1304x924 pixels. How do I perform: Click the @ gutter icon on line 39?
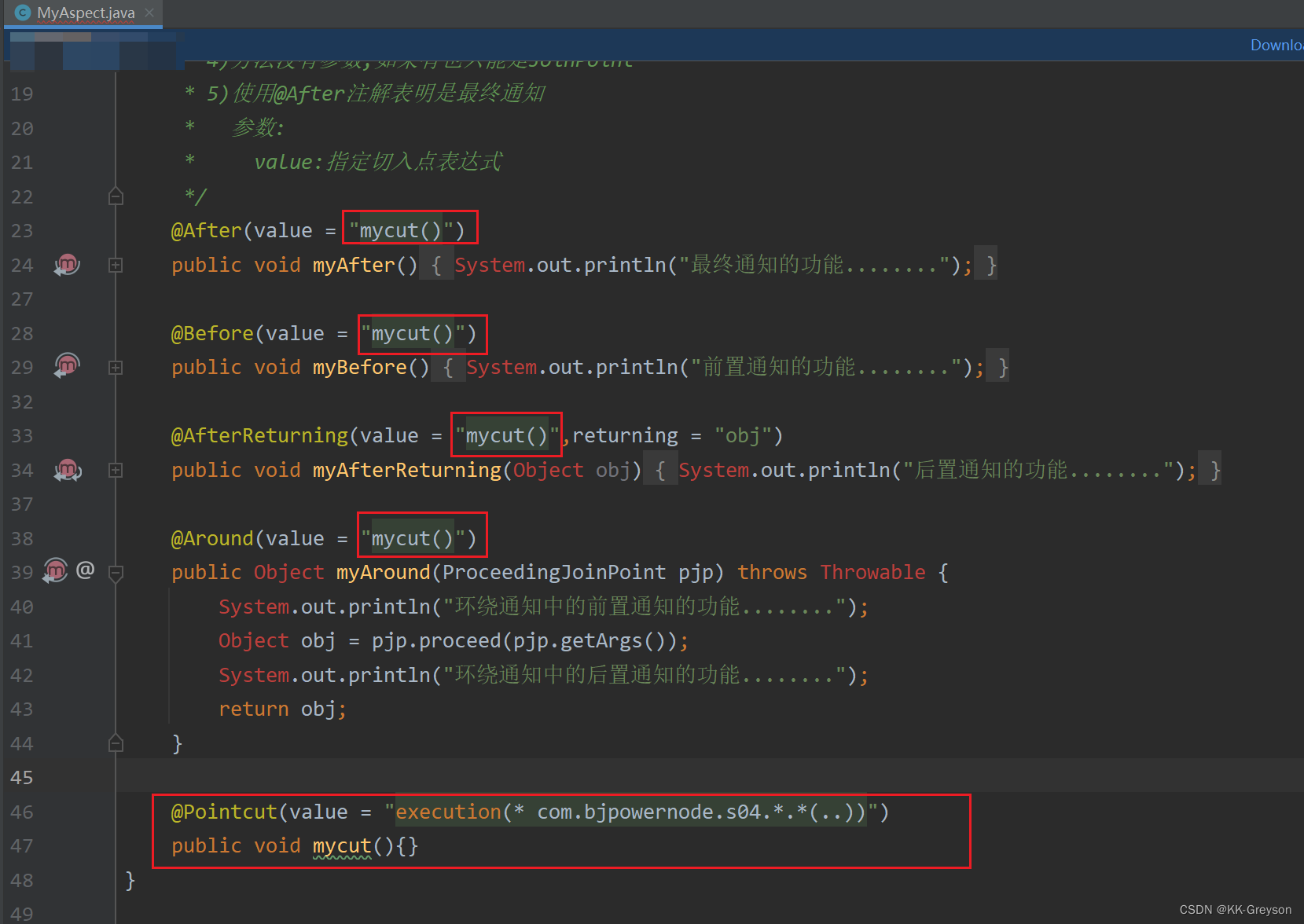point(85,569)
